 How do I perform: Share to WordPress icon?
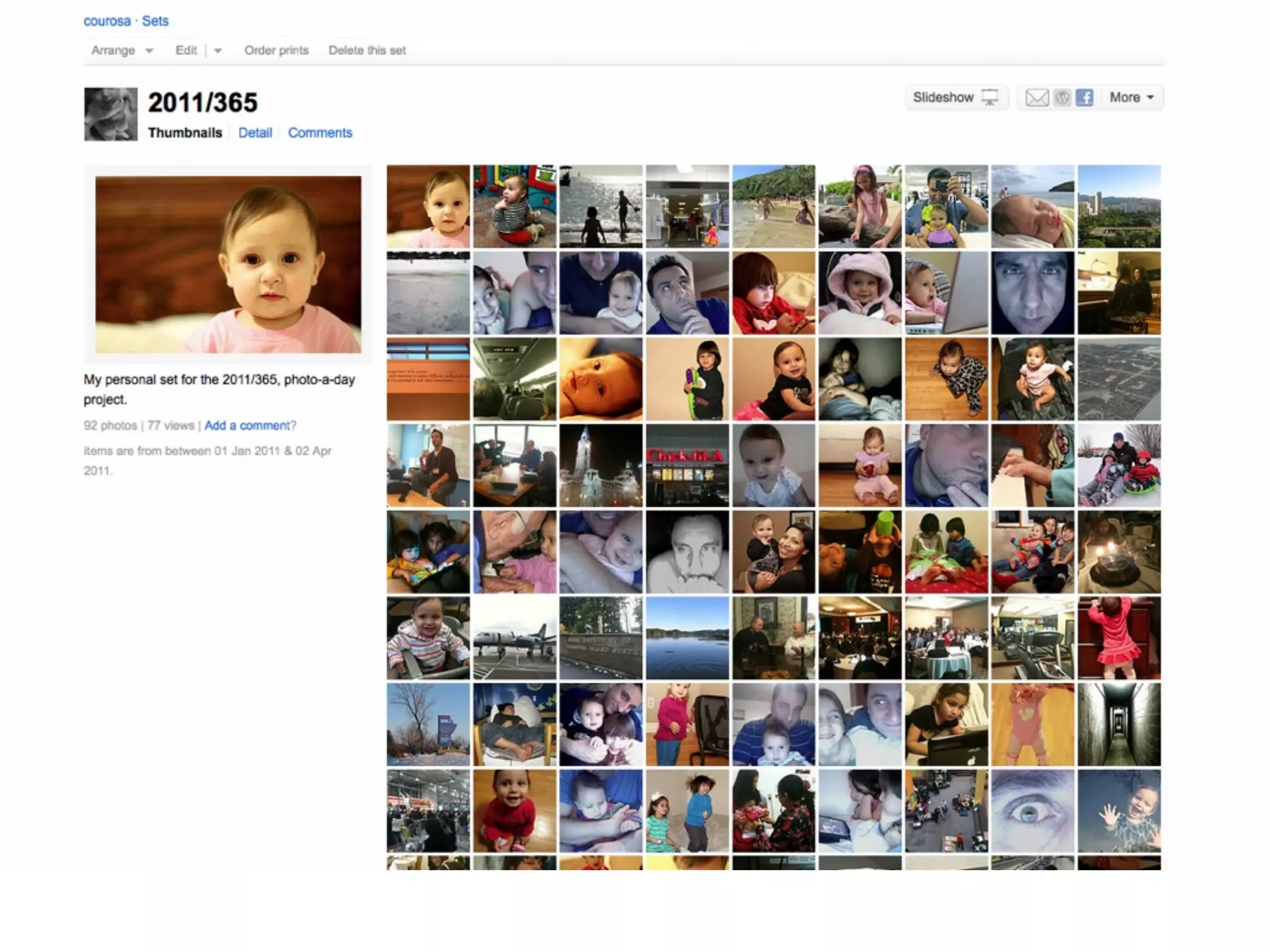[x=1062, y=98]
